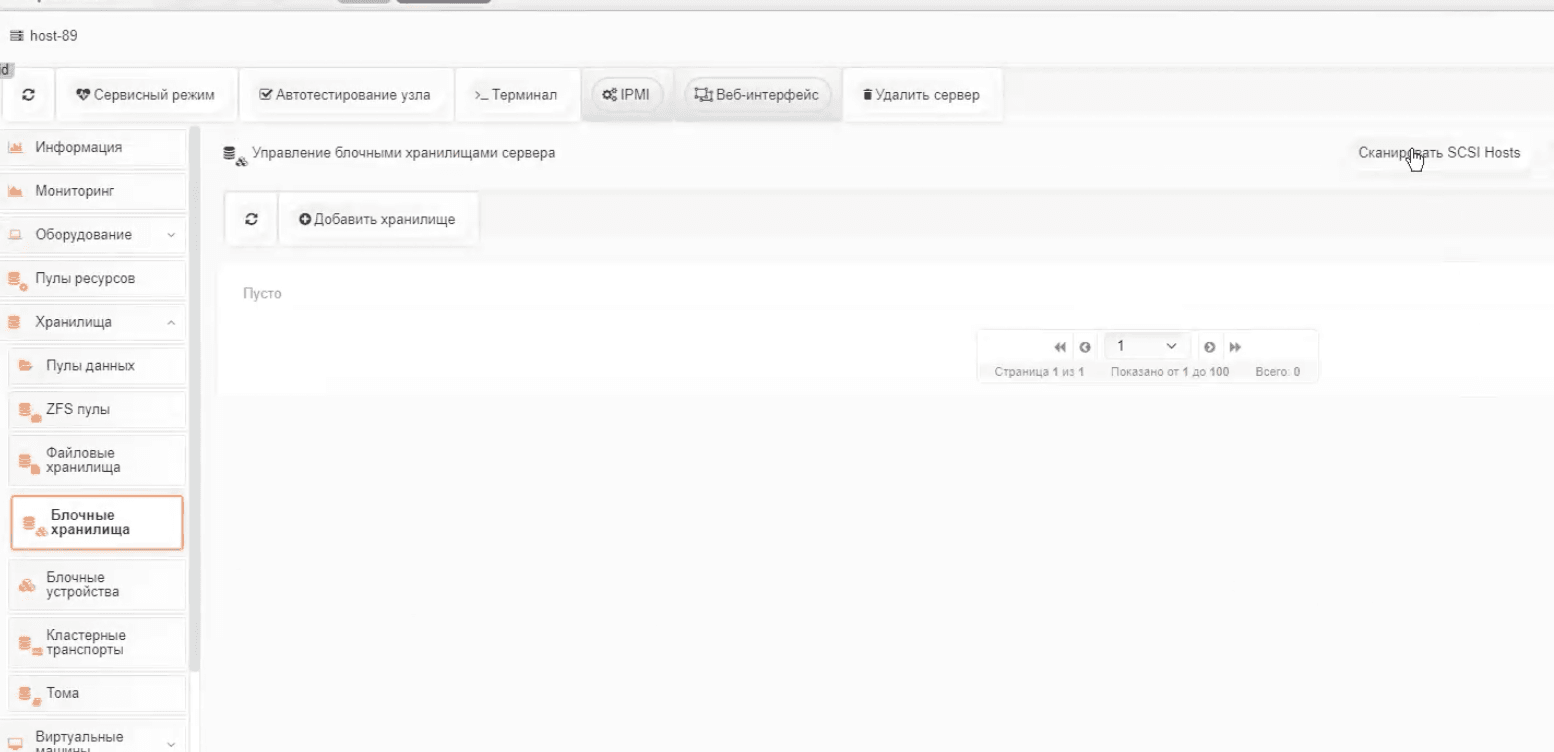Open the IPMI panel

point(627,95)
